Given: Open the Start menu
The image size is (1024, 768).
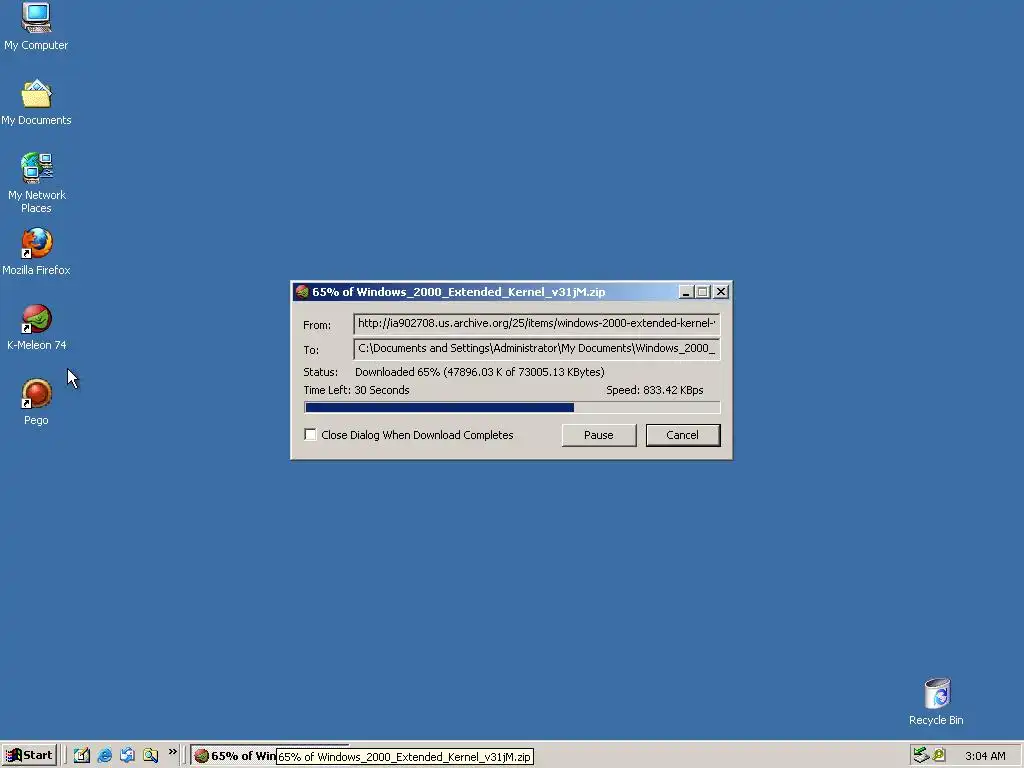Looking at the screenshot, I should [x=29, y=756].
